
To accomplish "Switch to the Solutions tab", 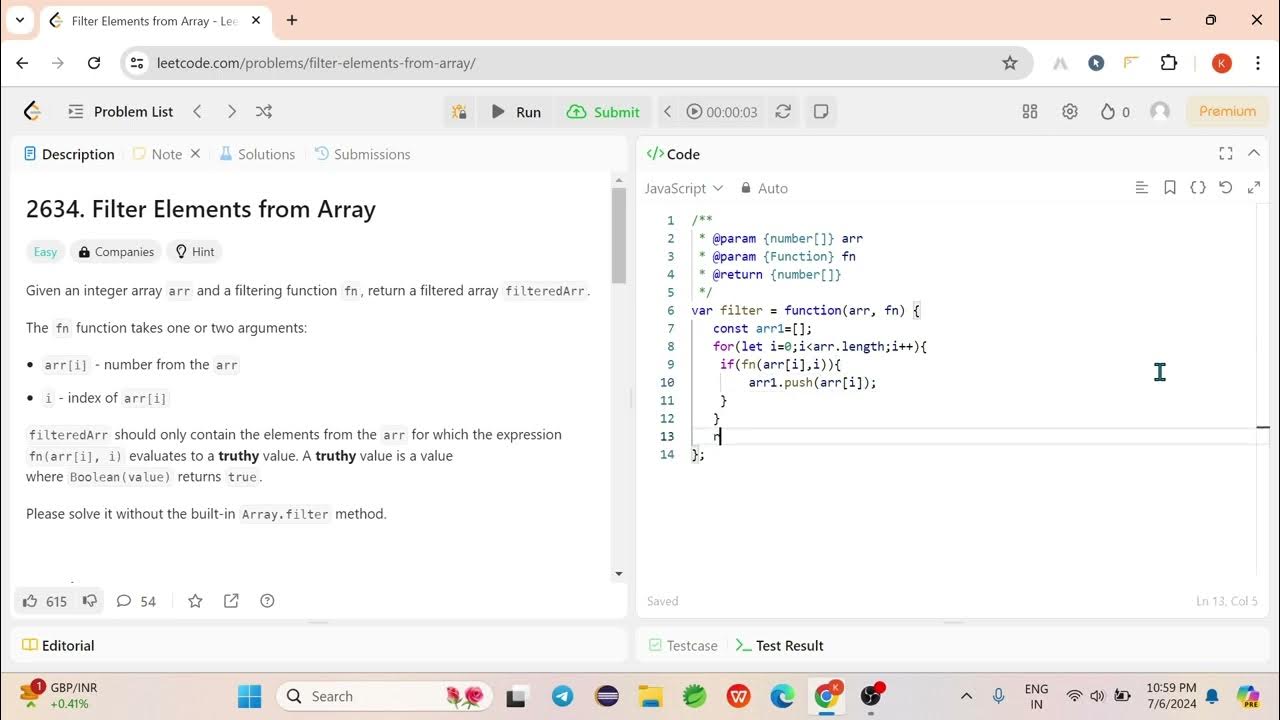I will tap(257, 154).
